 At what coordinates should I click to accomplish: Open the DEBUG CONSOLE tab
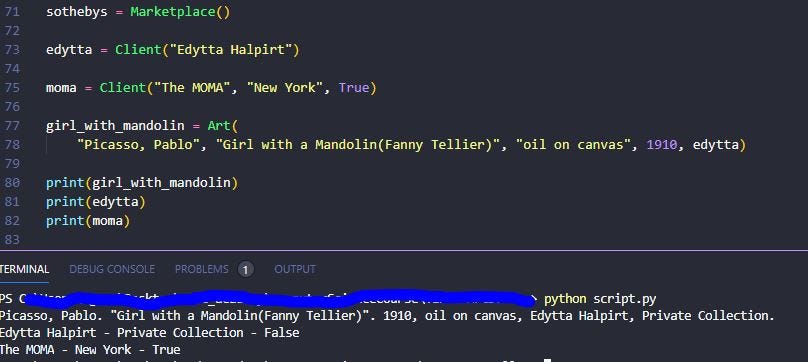point(112,269)
